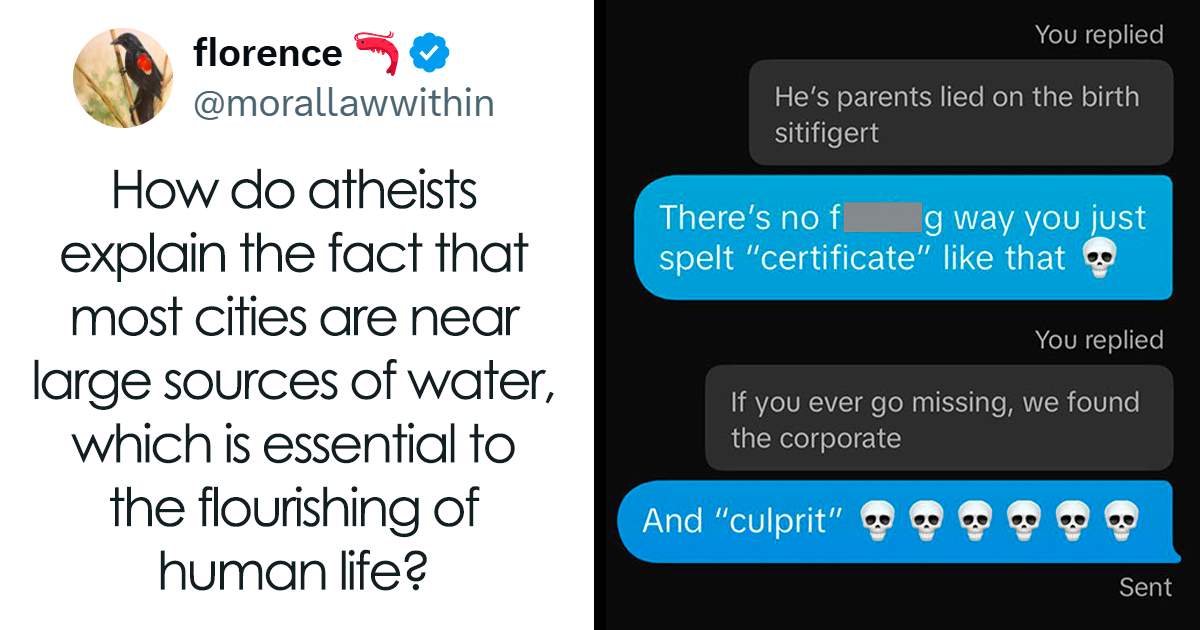The image size is (1200, 630).
Task: Click the "Sent" status under the last message
Action: pos(1145,587)
